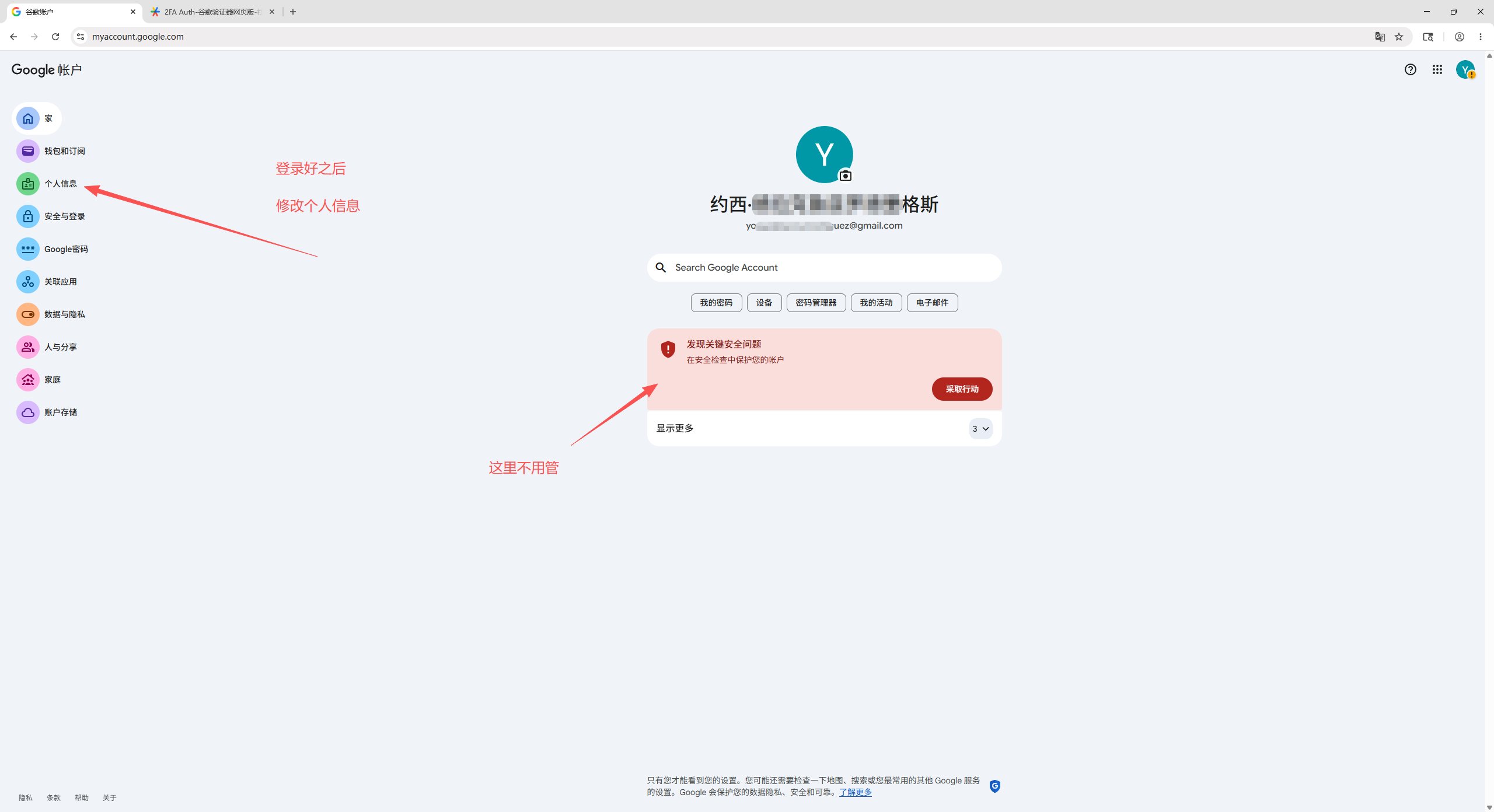
Task: Select the 个人信息 menu label
Action: point(61,184)
